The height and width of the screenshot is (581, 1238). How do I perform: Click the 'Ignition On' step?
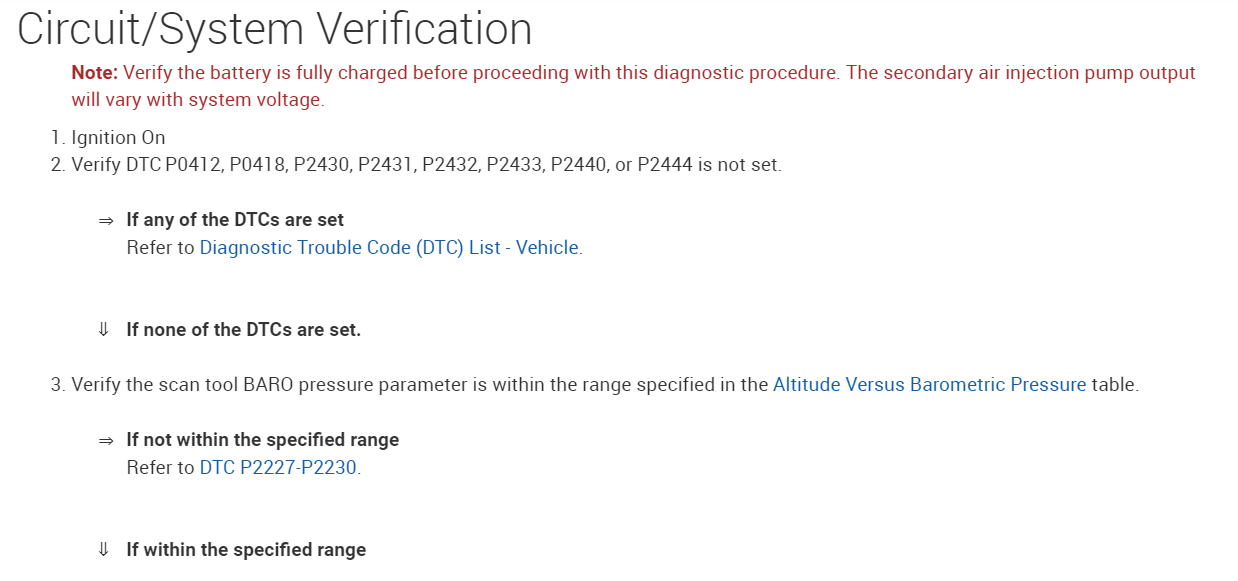coord(118,138)
